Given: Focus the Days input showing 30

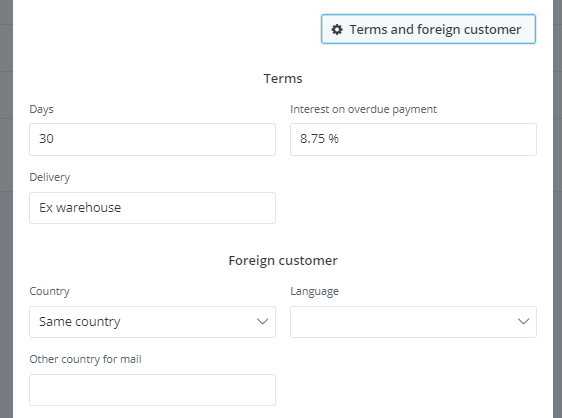Looking at the screenshot, I should (152, 139).
